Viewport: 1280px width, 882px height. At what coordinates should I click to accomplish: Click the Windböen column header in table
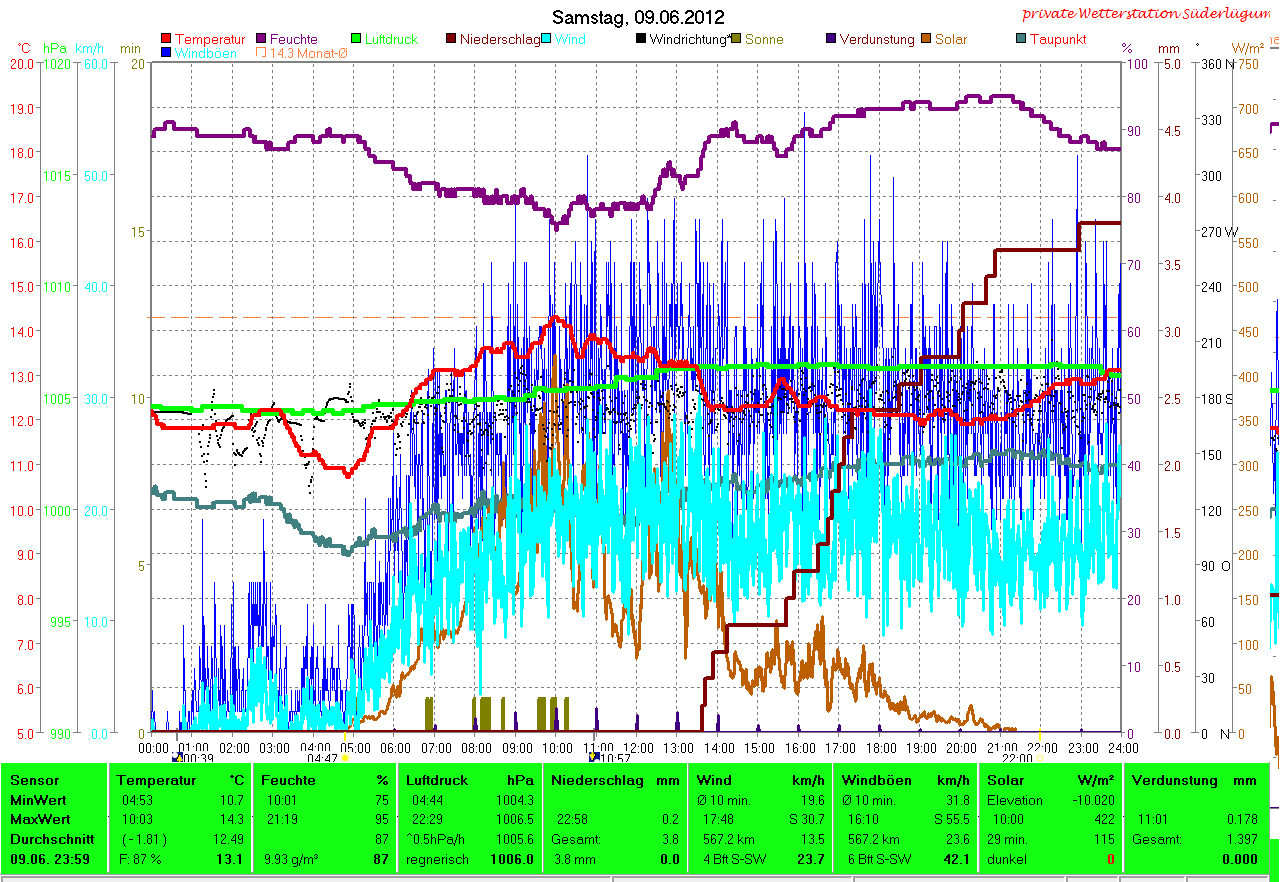[873, 780]
